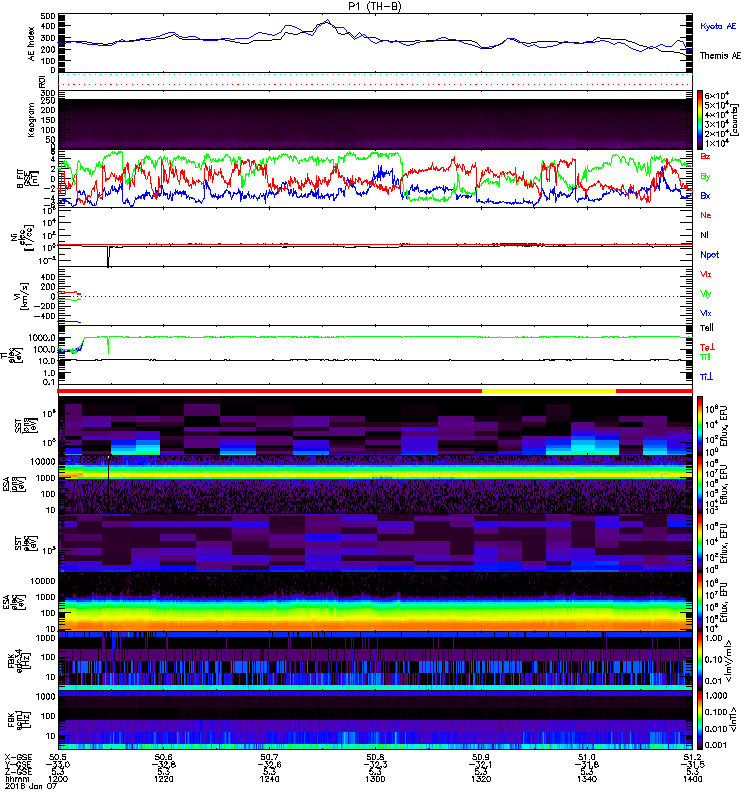
Task: Click the black "Te∥" temperature legend label
Action: coord(706,328)
